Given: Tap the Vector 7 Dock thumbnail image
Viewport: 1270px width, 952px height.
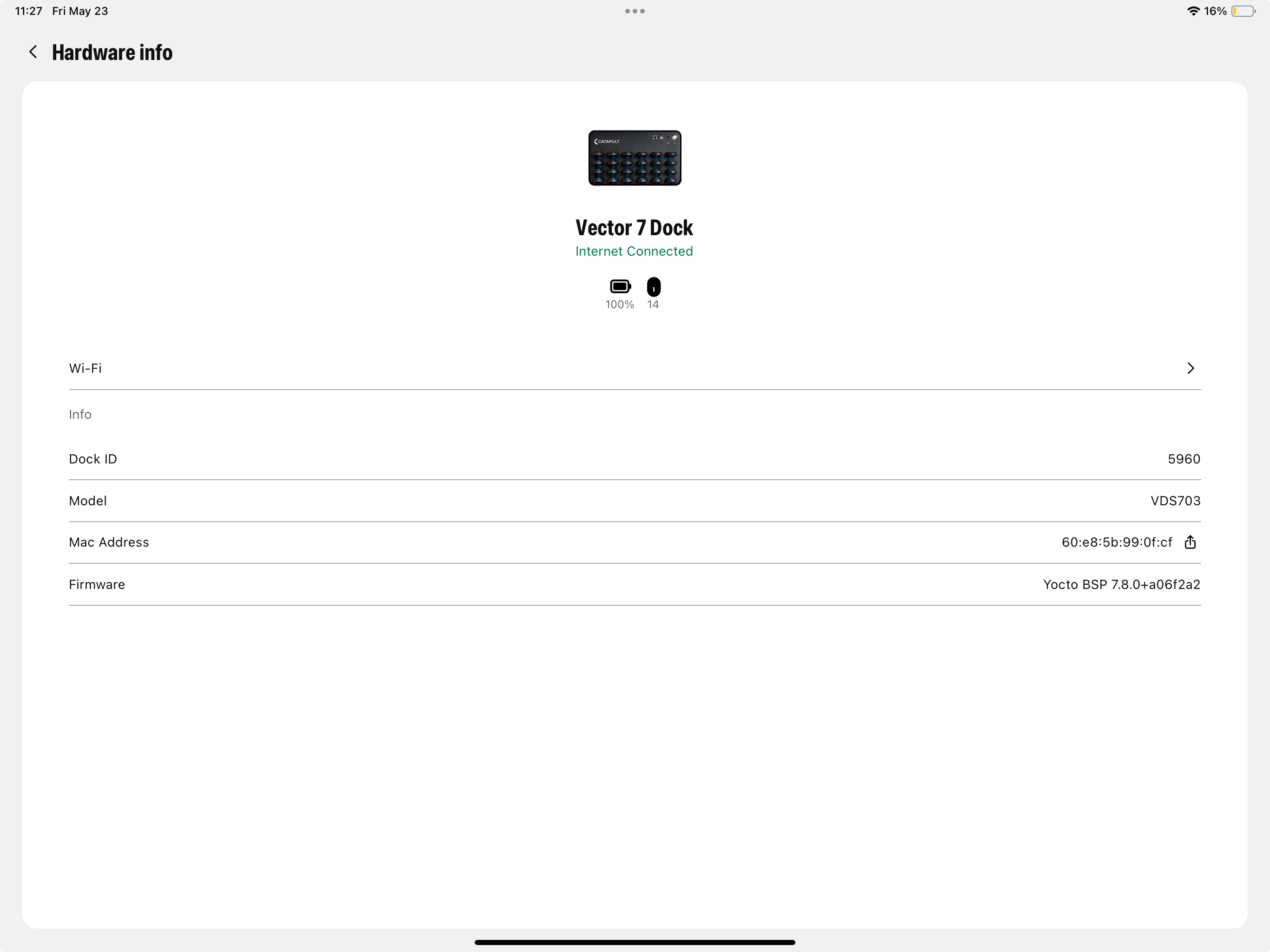Looking at the screenshot, I should coord(635,158).
